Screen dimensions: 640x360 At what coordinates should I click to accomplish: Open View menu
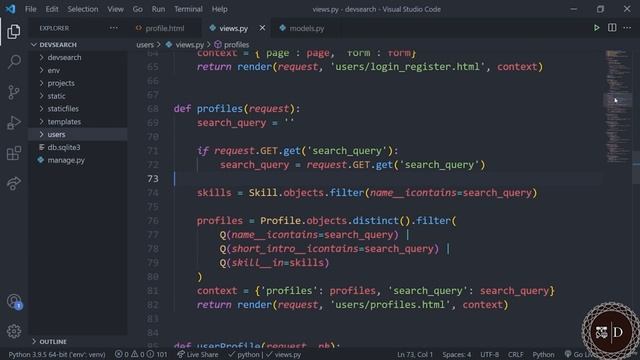(116, 9)
